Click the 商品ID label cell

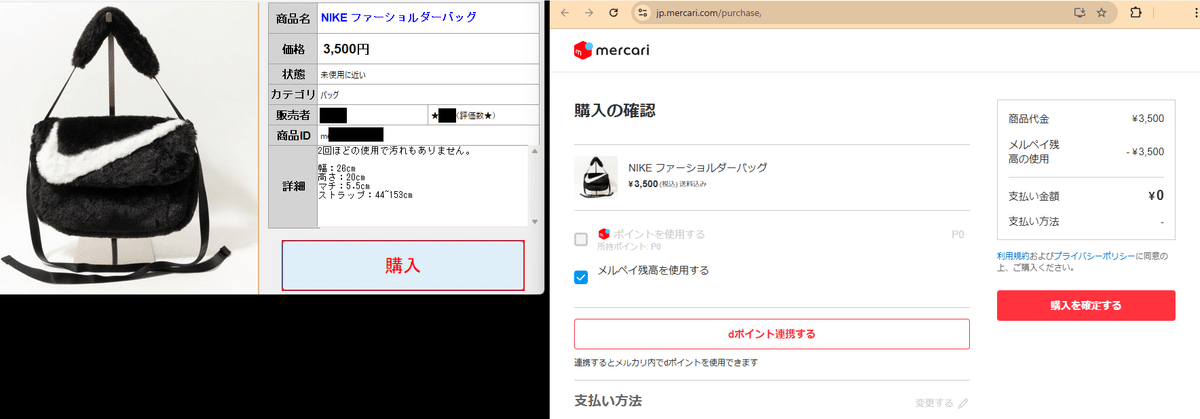[291, 135]
